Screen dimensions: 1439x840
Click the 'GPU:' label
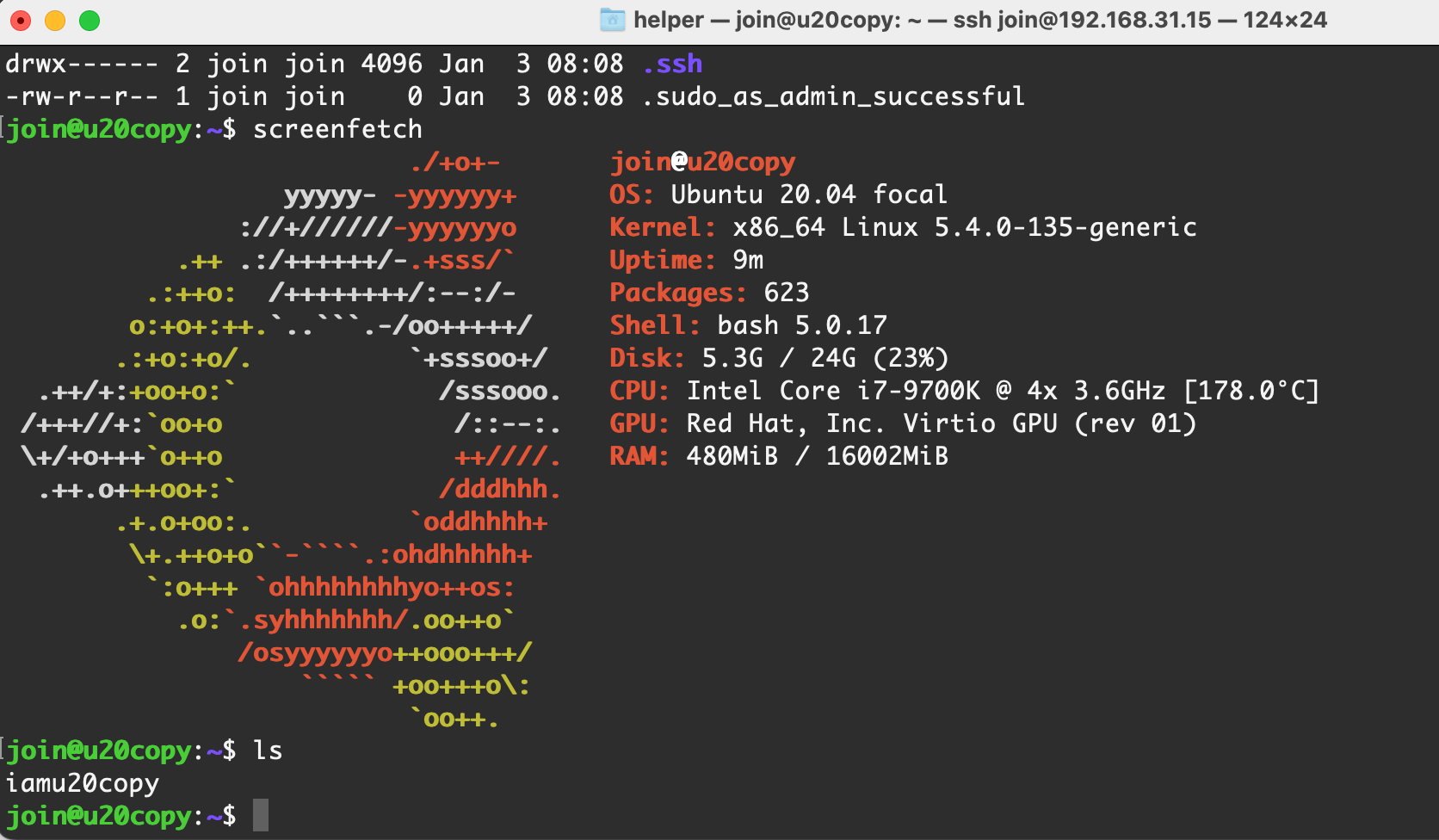point(639,423)
